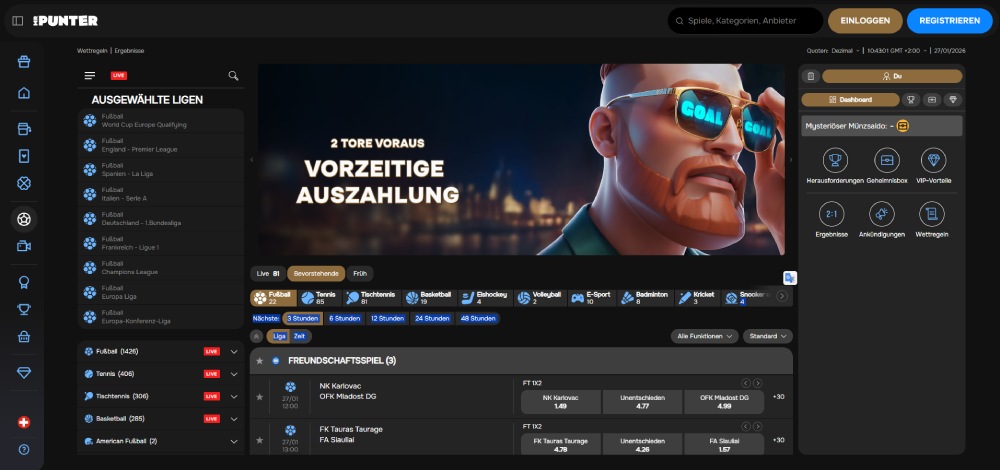Open England - Premier League in selected leagues
The height and width of the screenshot is (470, 1000).
(161, 145)
